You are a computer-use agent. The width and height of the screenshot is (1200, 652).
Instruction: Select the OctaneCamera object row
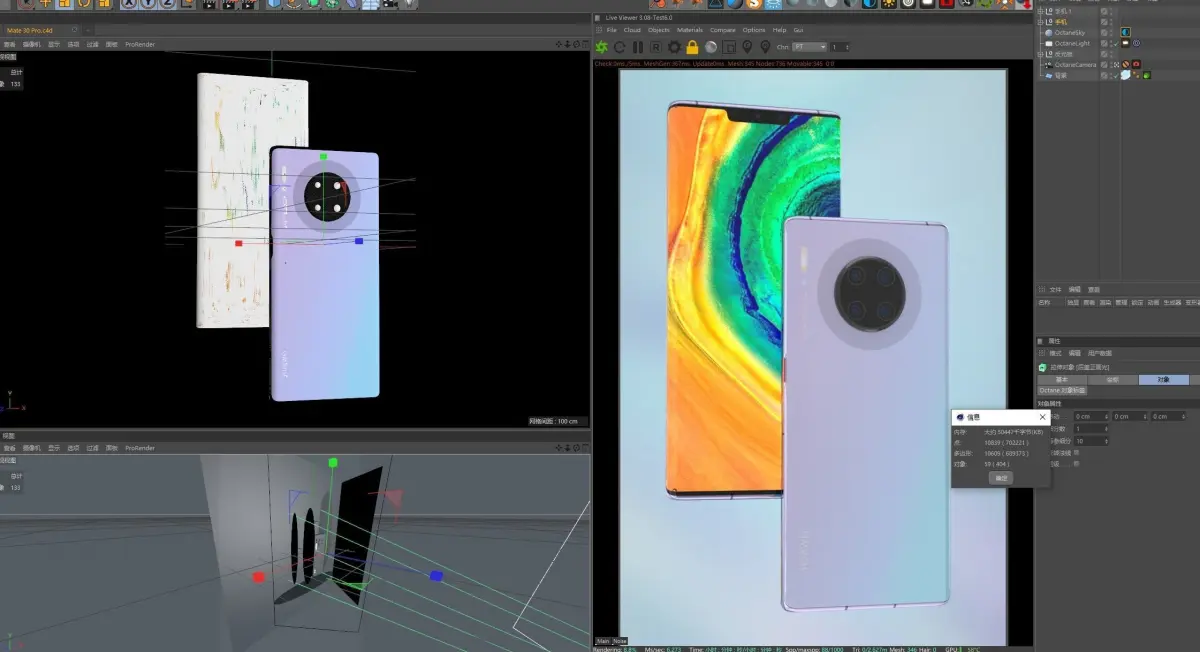click(x=1075, y=65)
